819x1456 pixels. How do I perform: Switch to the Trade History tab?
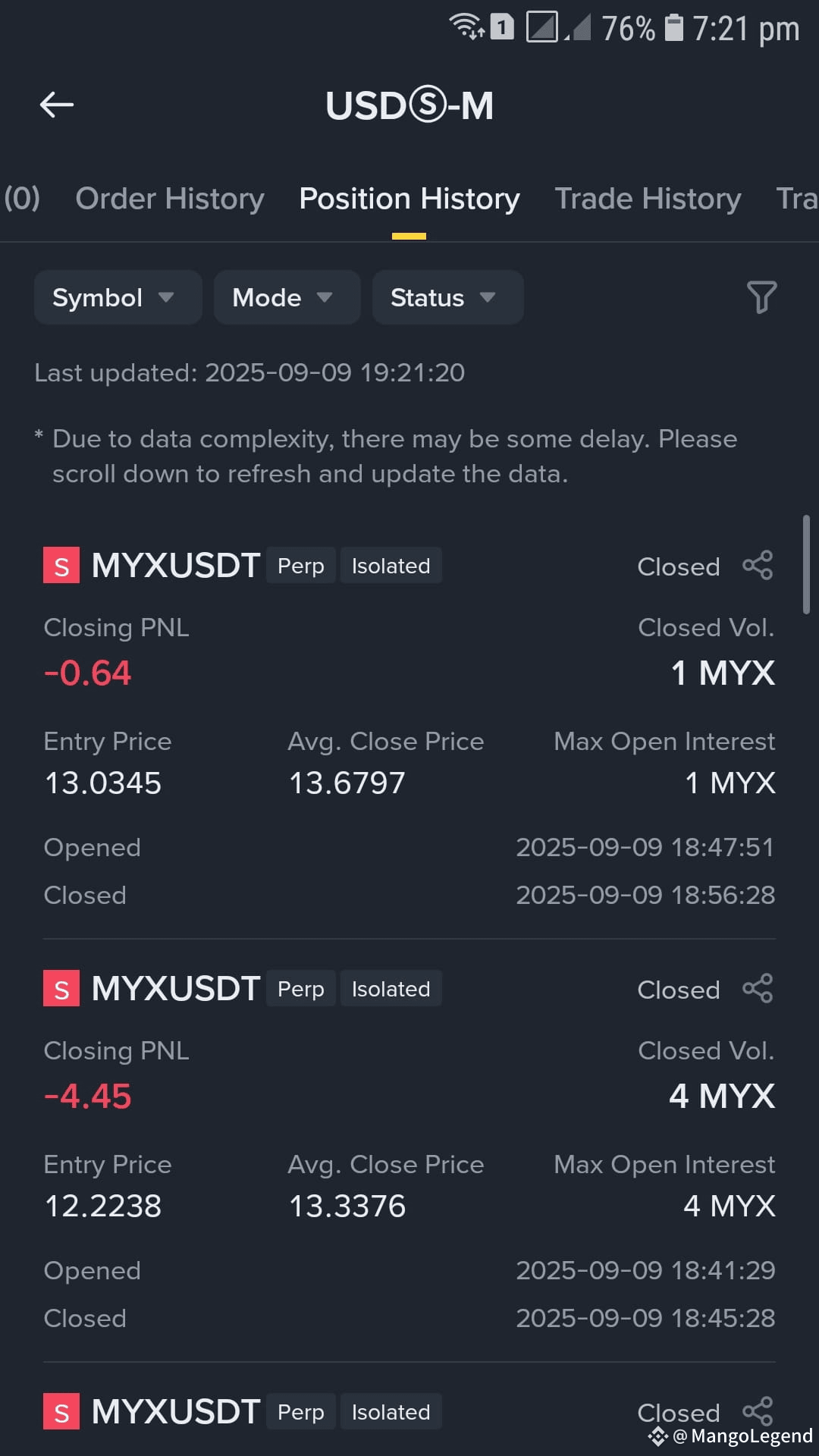[x=648, y=199]
